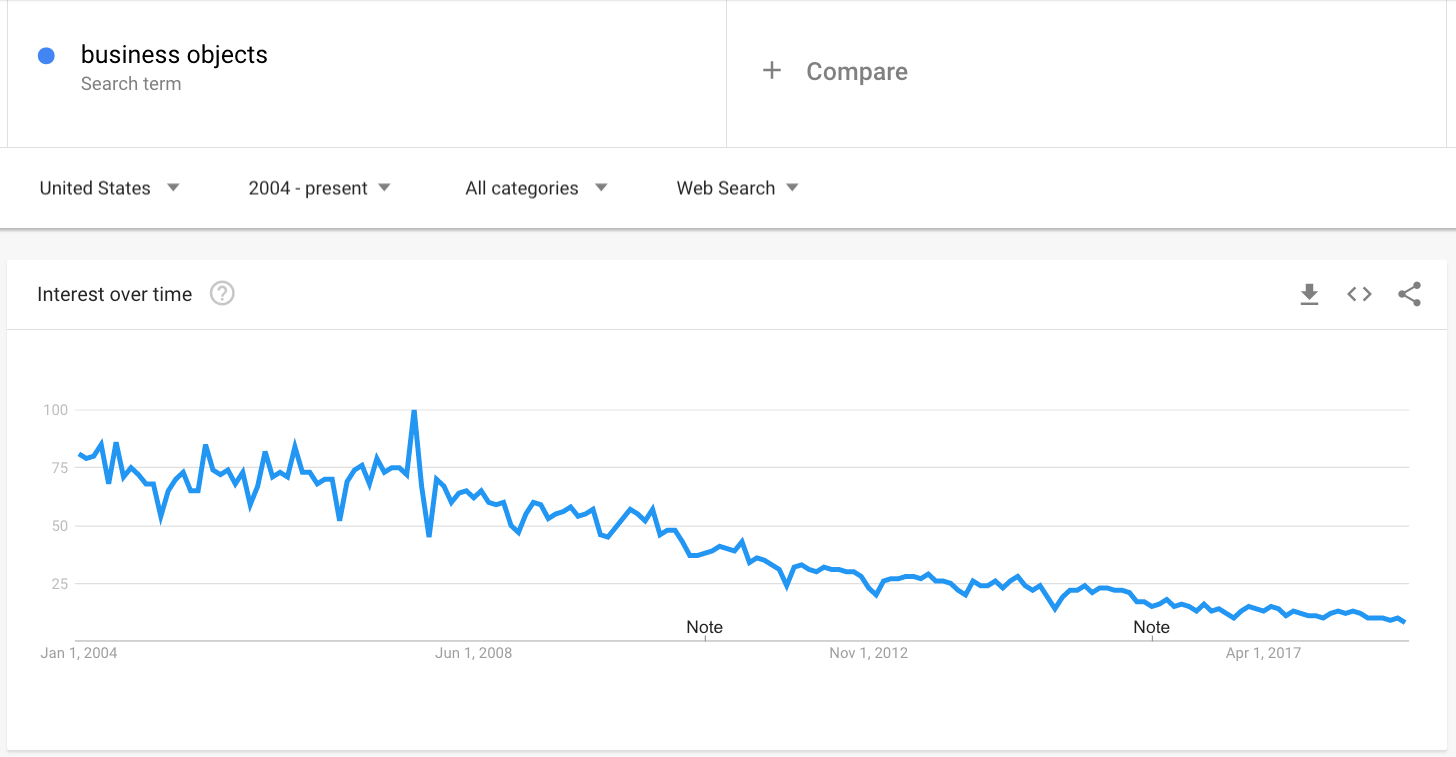
Task: Open the embed code icon
Action: coord(1359,294)
